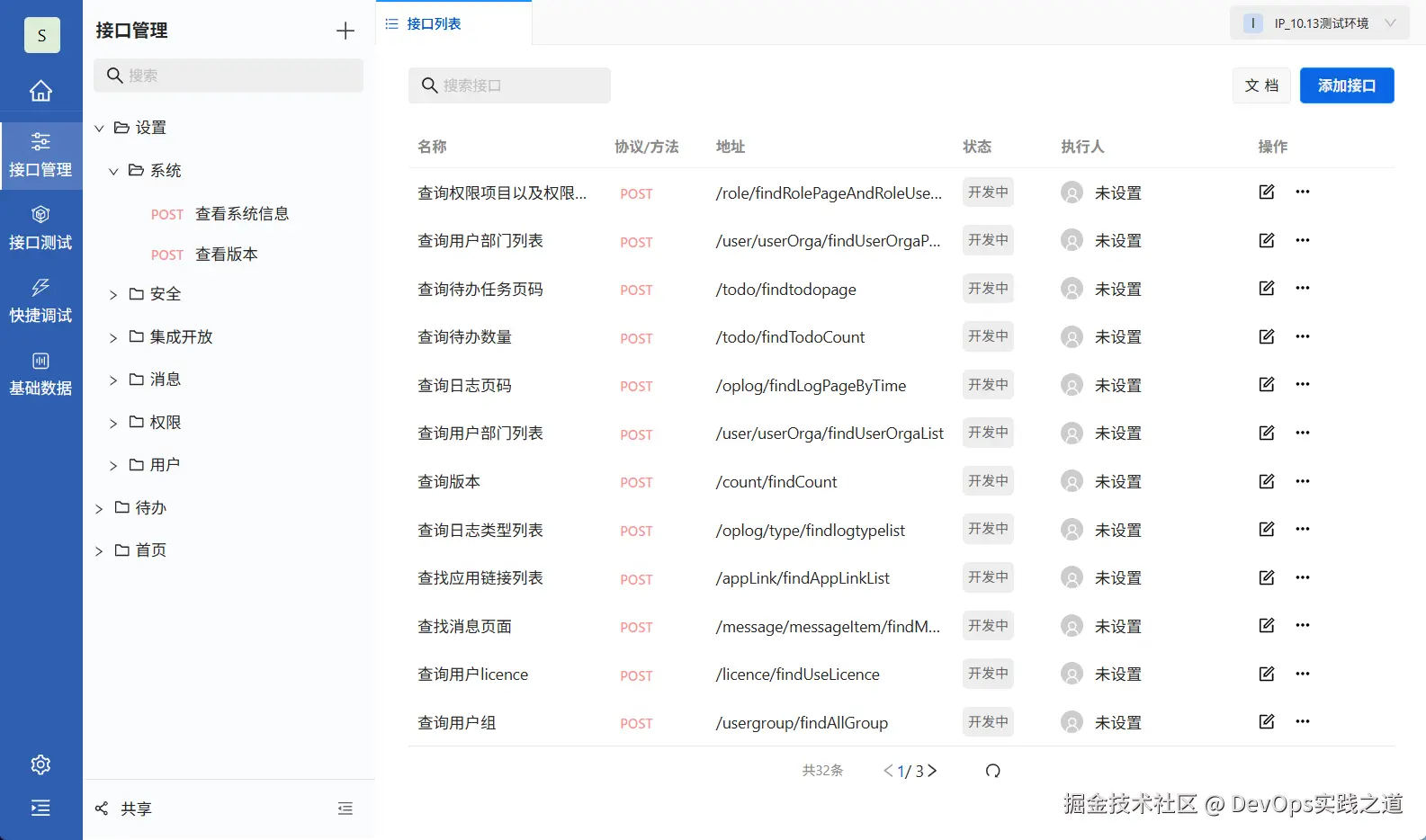1426x840 pixels.
Task: Expand the 安全 folder
Action: [x=113, y=295]
